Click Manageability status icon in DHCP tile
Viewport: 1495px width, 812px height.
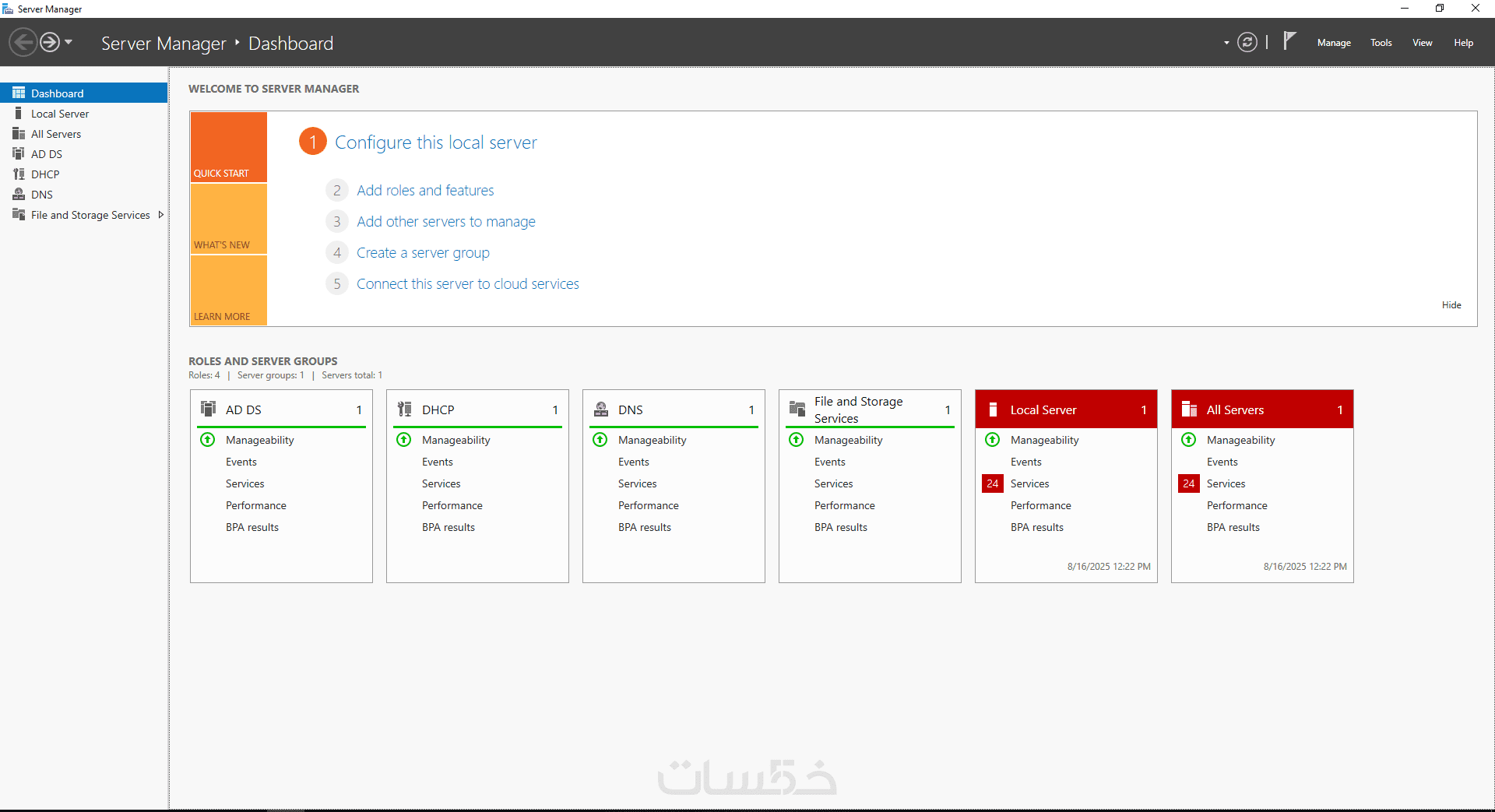coord(404,440)
